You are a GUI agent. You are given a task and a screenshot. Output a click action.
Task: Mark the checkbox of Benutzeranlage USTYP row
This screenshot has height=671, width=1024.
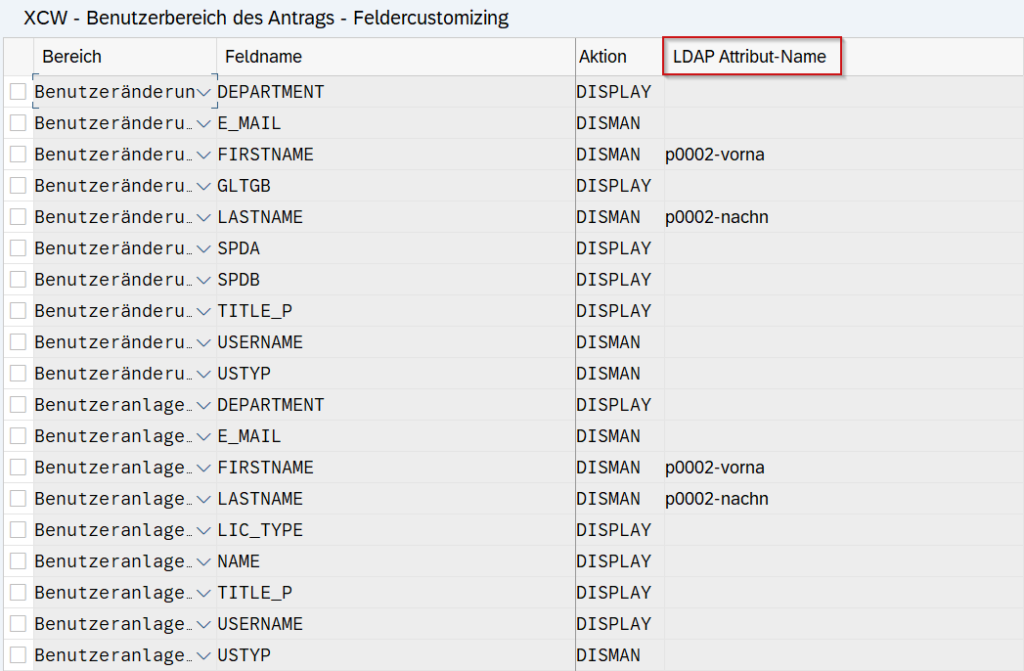18,655
